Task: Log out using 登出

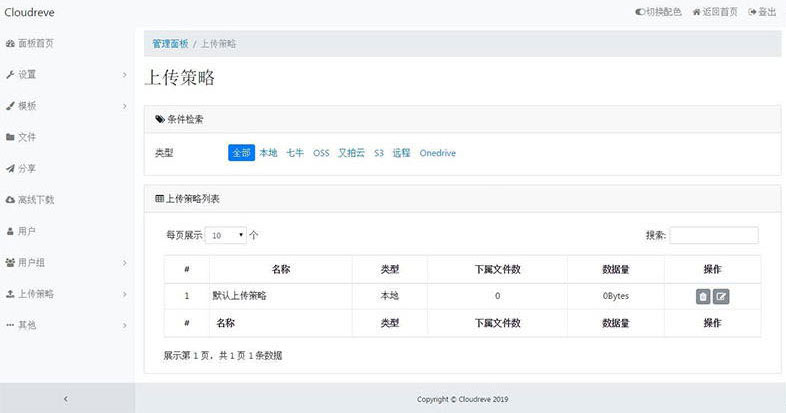Action: (x=762, y=12)
